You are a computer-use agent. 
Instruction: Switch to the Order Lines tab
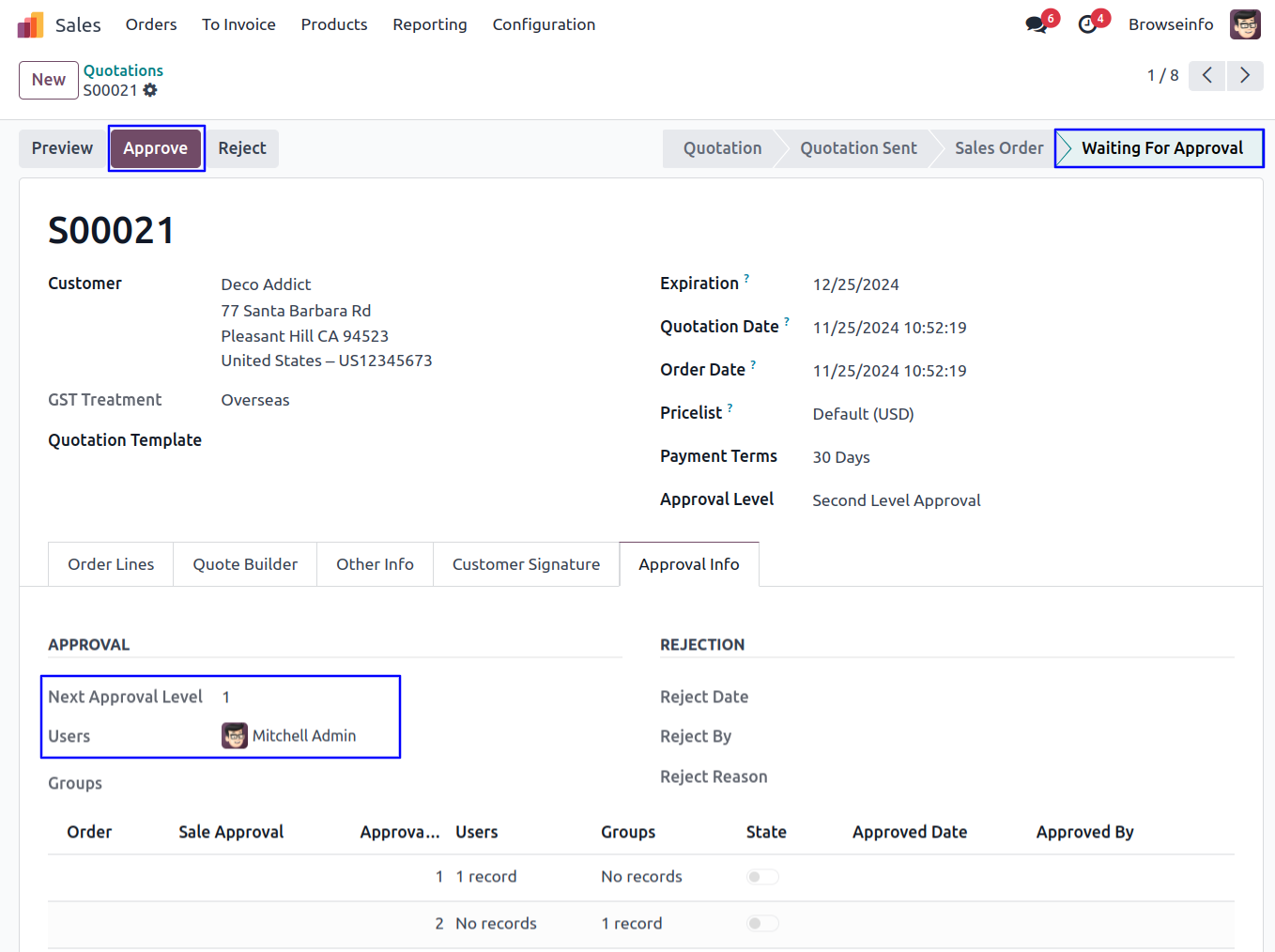point(111,564)
